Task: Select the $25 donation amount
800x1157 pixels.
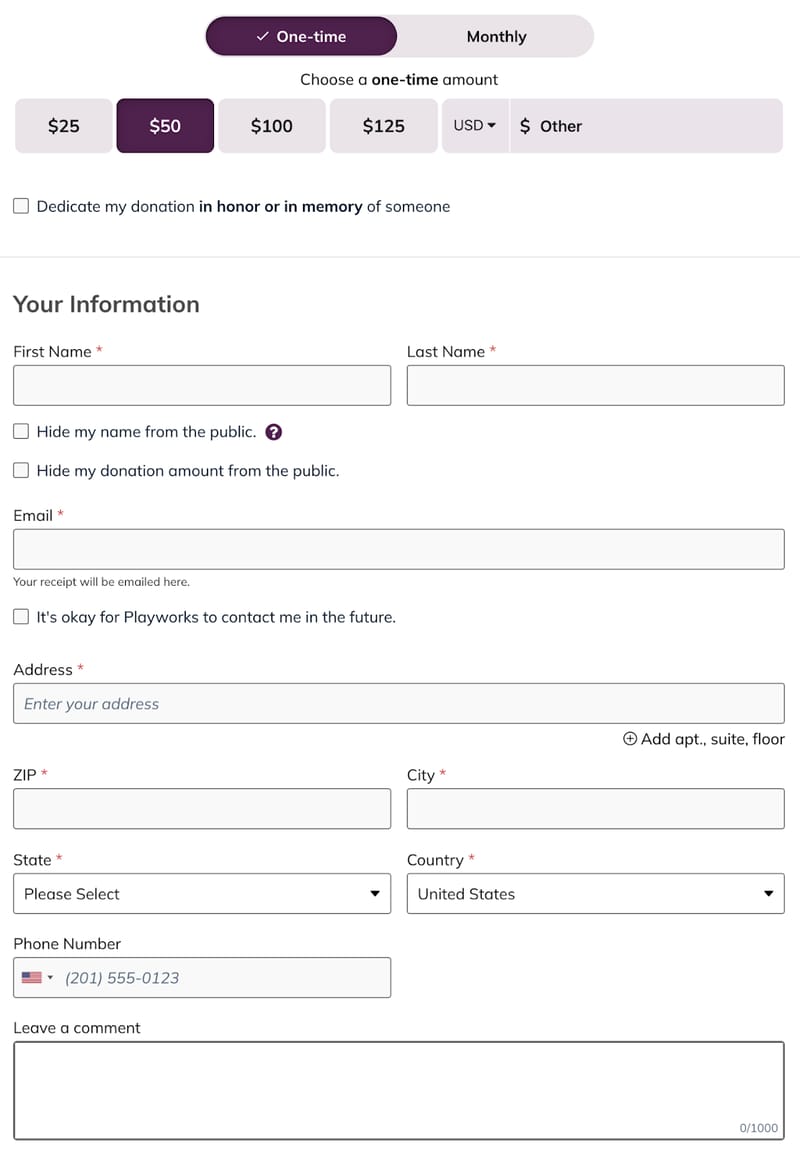Action: (x=63, y=126)
